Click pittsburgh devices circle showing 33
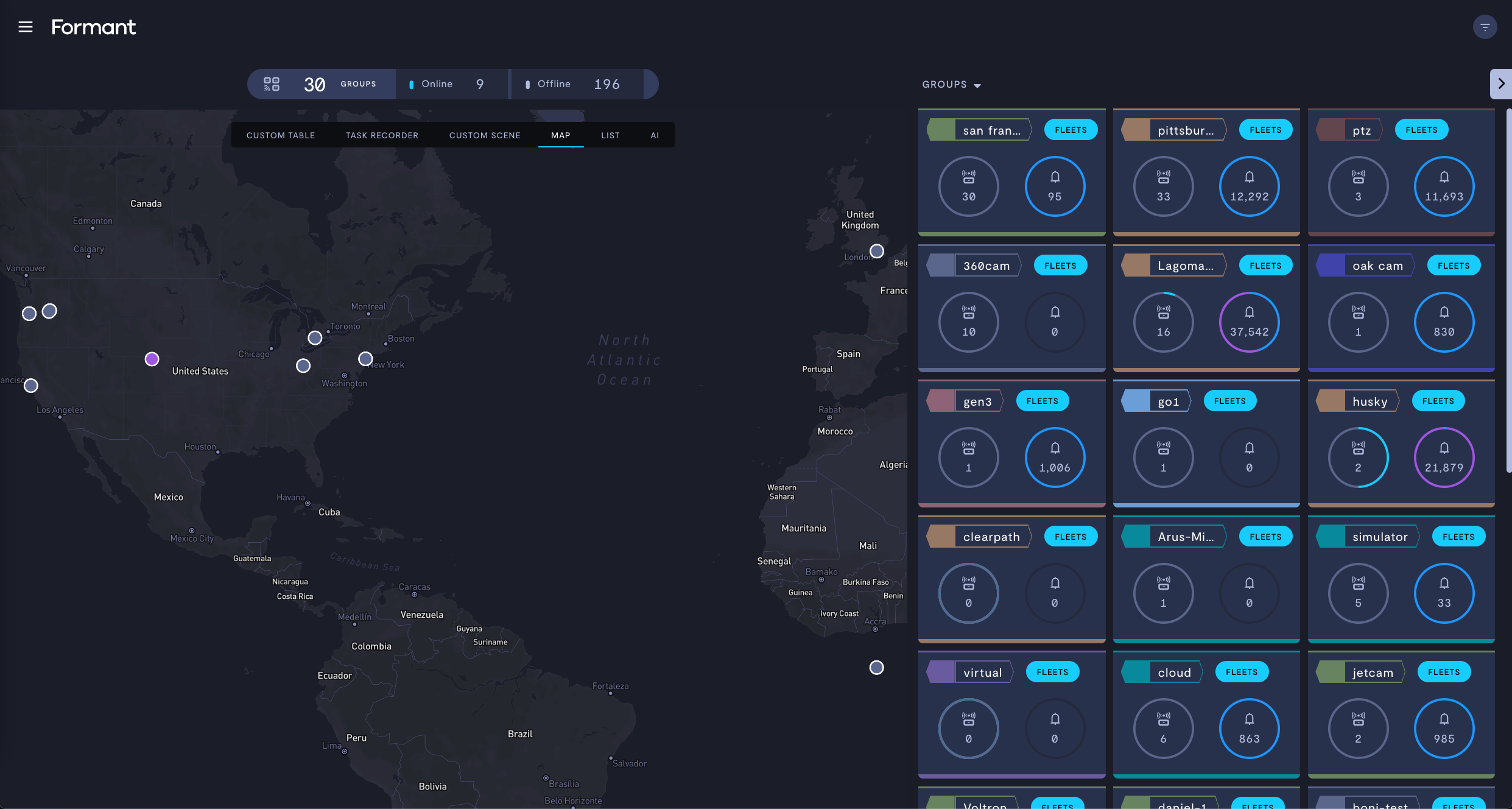This screenshot has height=809, width=1512. coord(1163,186)
